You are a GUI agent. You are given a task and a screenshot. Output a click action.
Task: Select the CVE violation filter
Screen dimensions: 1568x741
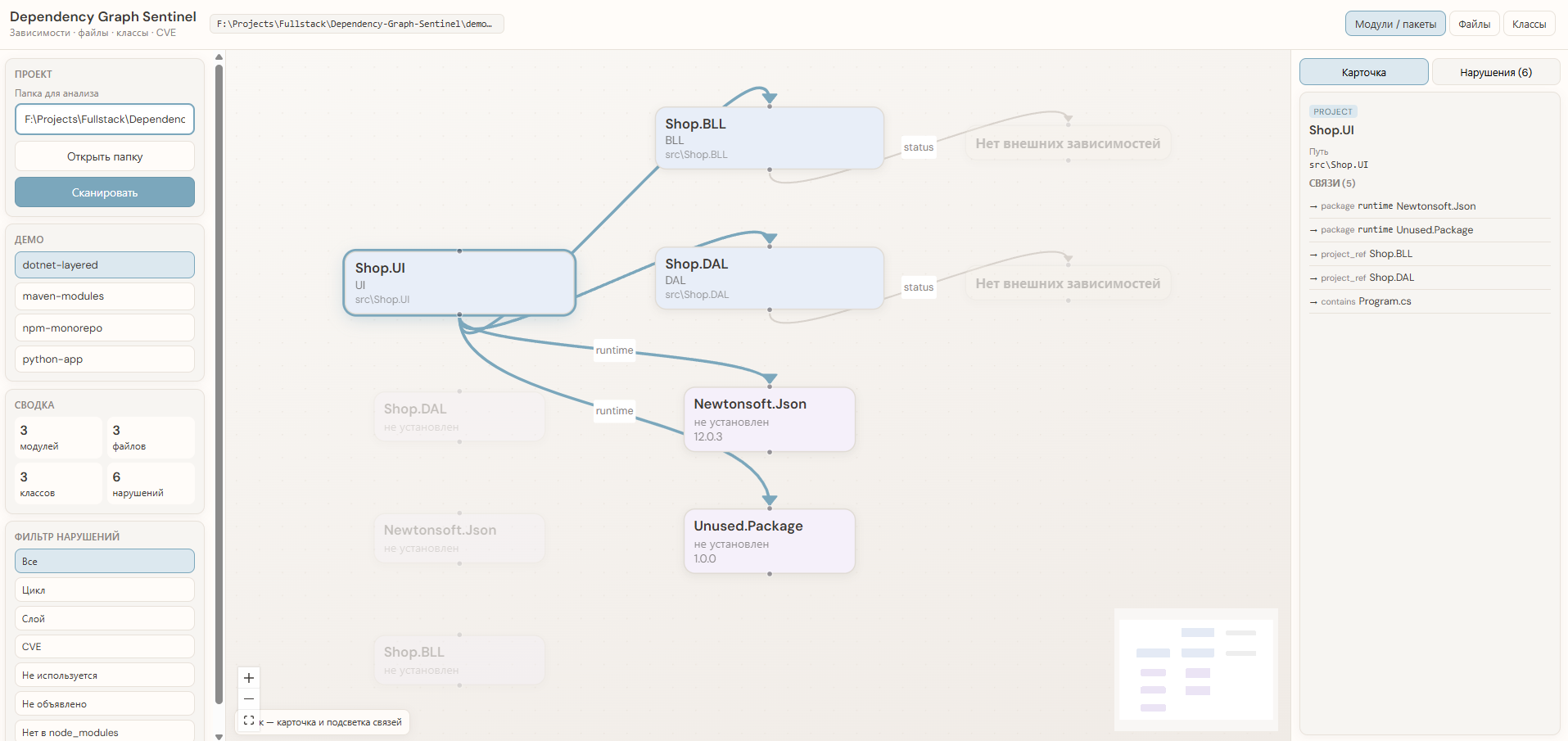pyautogui.click(x=105, y=647)
